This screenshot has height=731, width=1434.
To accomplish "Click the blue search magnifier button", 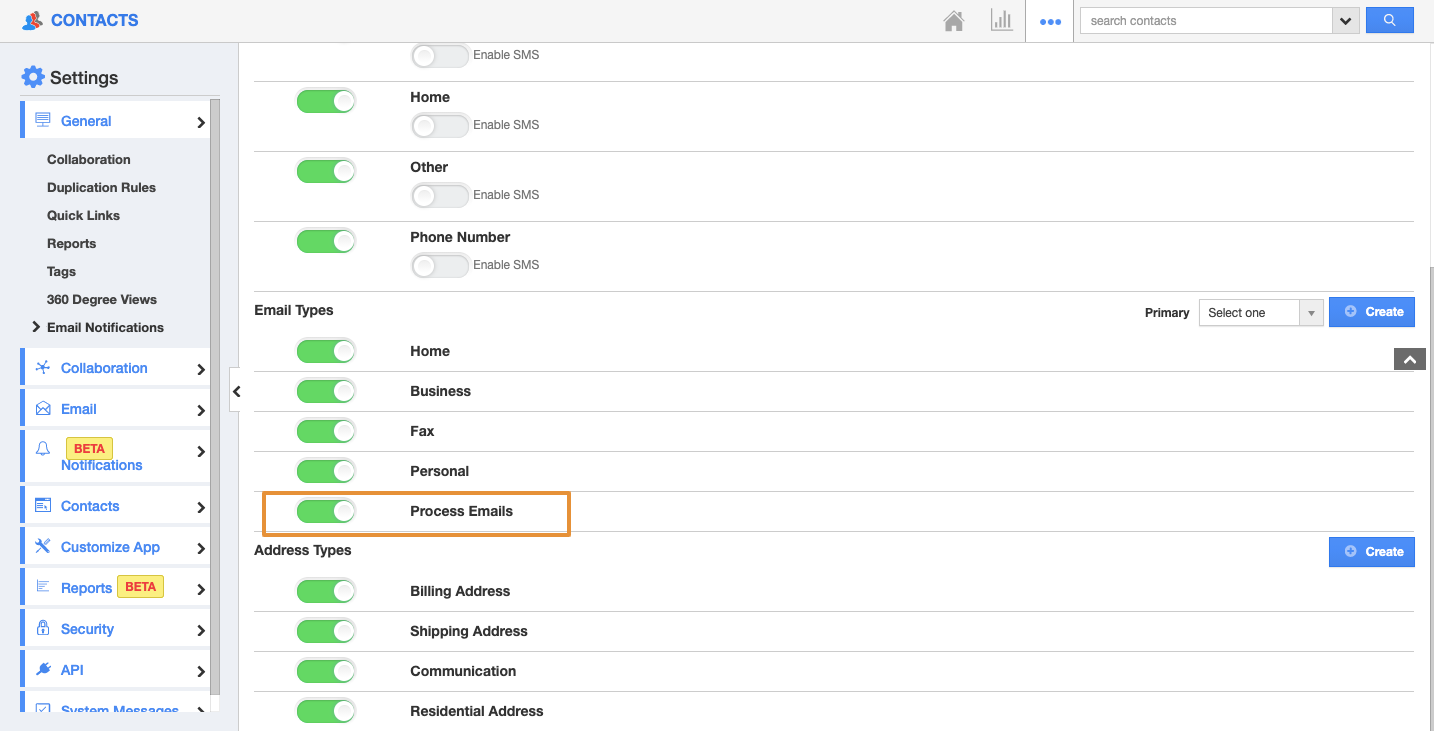I will tap(1389, 20).
